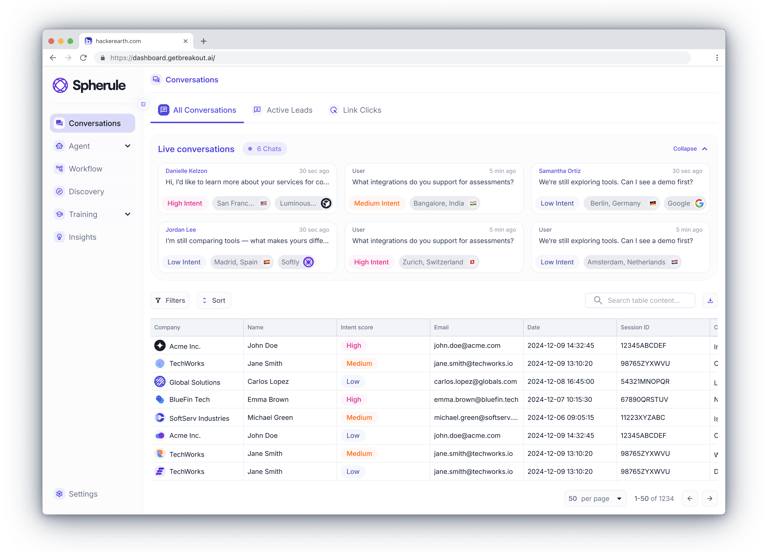Click the browser back arrow
Image resolution: width=768 pixels, height=553 pixels.
point(53,58)
